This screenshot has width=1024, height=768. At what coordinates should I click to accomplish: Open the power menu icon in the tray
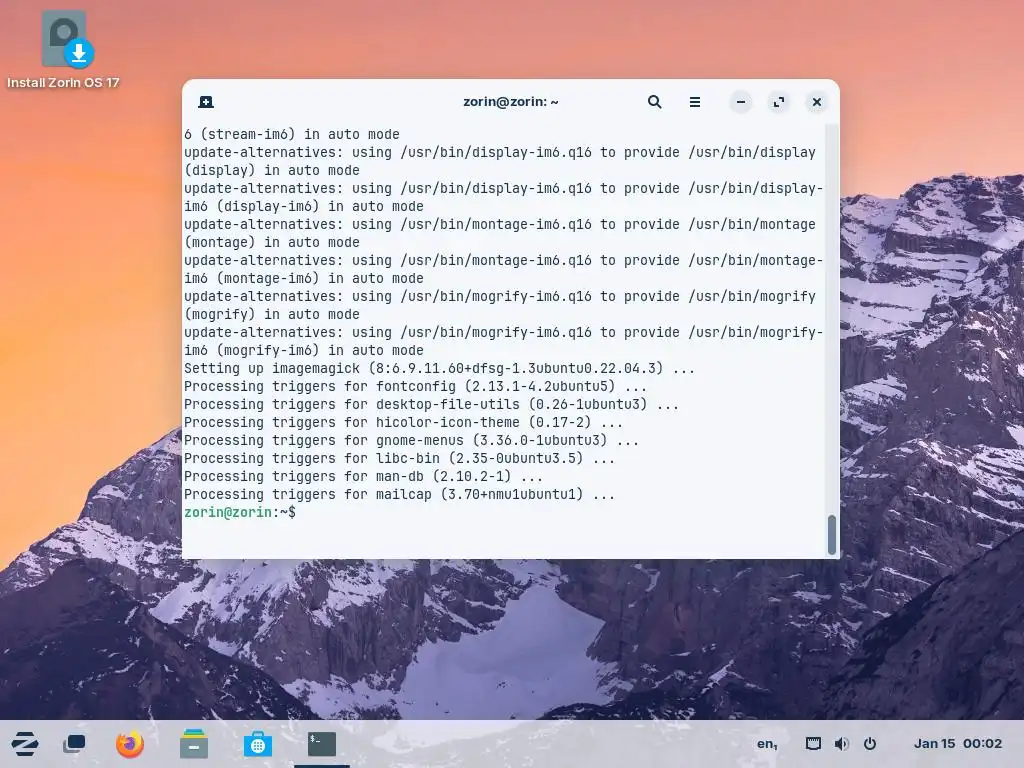click(x=870, y=744)
